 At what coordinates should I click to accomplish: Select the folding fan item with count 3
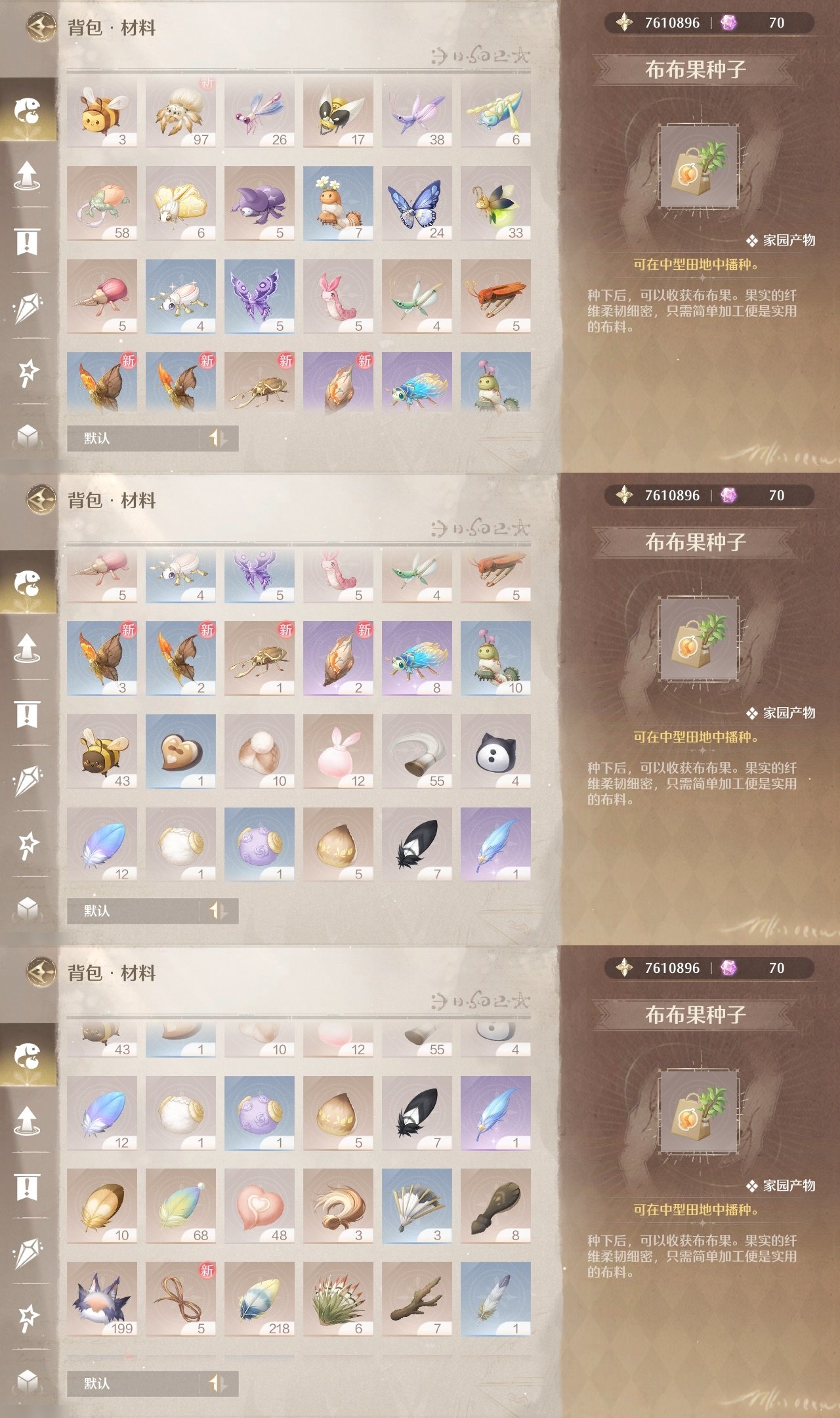pos(417,1206)
